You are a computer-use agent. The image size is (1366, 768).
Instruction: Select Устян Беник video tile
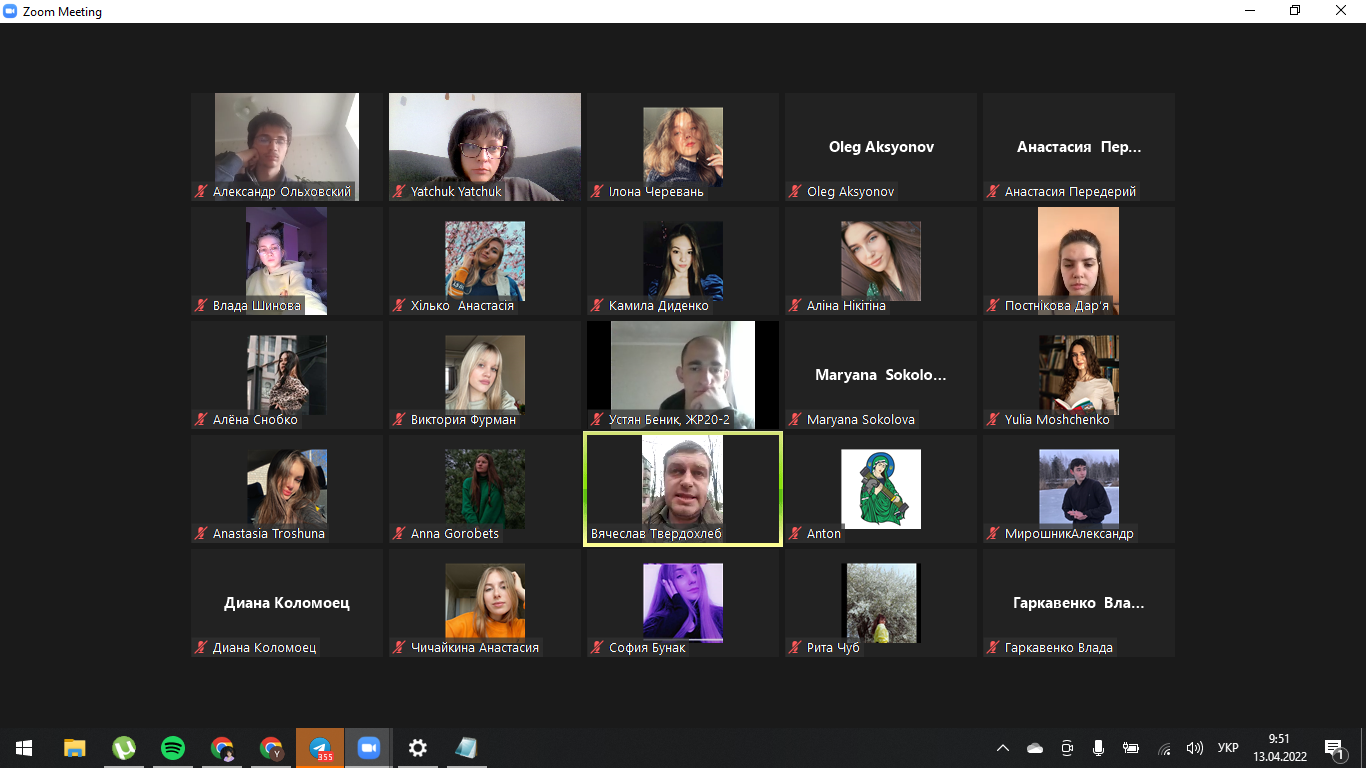pos(683,375)
